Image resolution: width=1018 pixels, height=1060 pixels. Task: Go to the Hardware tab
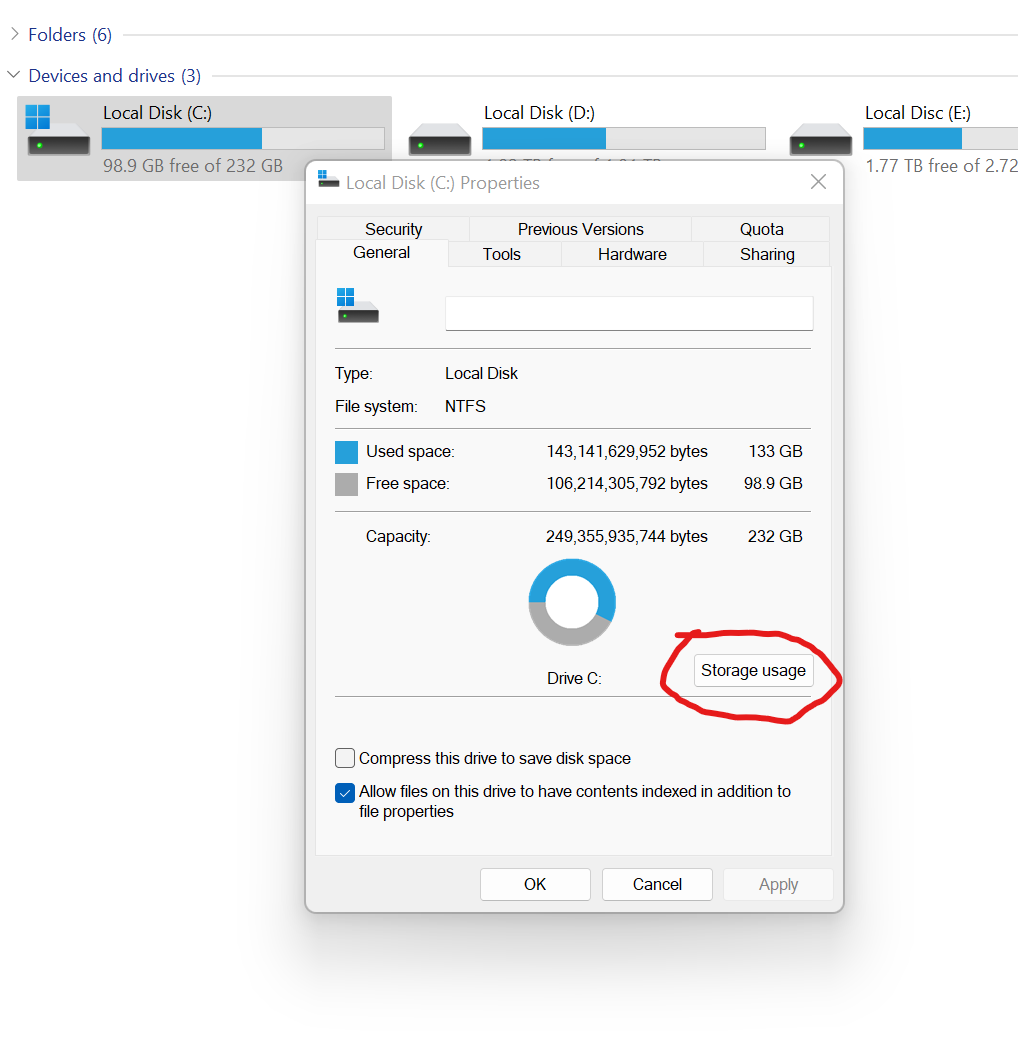(632, 254)
